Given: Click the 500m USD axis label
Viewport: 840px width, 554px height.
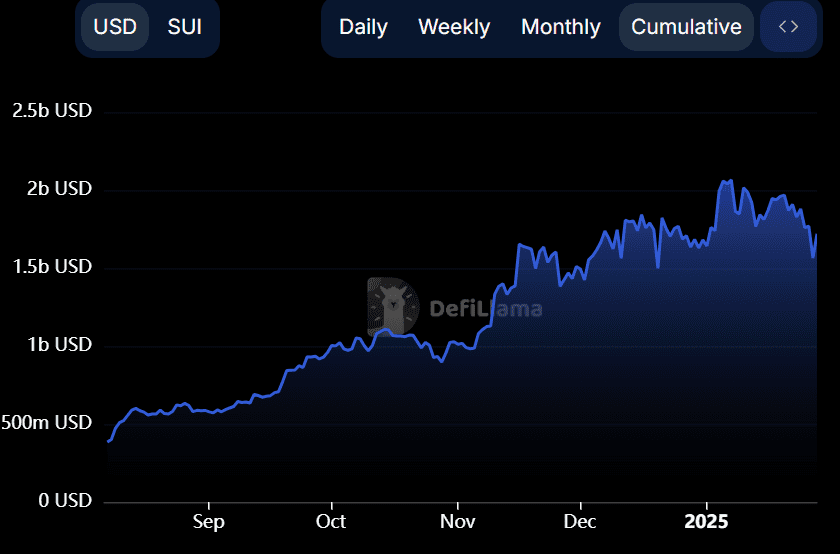Looking at the screenshot, I should tap(46, 423).
